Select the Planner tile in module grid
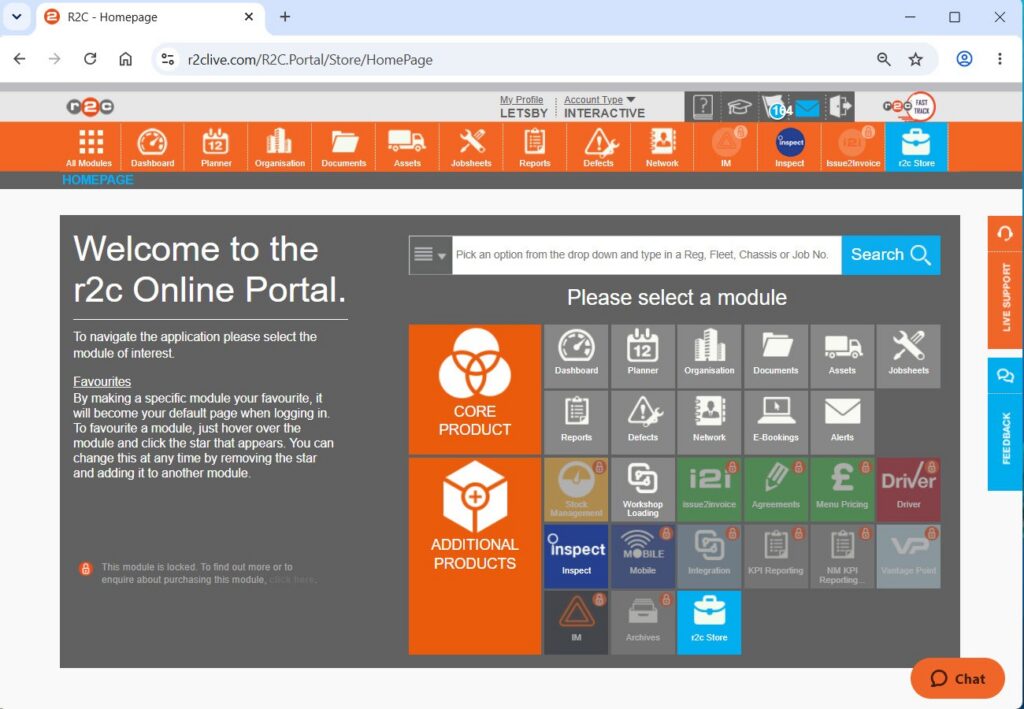The width and height of the screenshot is (1024, 709). coord(643,356)
